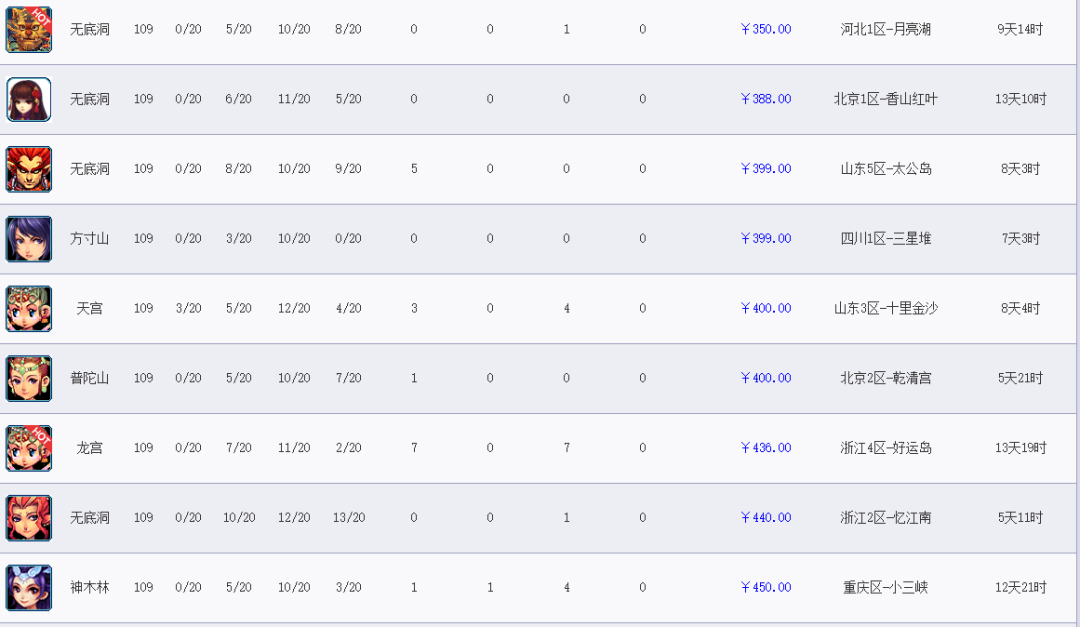Click the 方寸山 school name

pyautogui.click(x=90, y=238)
